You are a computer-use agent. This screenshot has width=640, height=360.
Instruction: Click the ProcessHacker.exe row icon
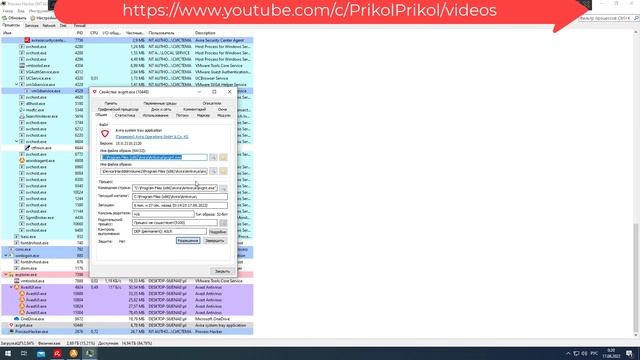point(11,331)
